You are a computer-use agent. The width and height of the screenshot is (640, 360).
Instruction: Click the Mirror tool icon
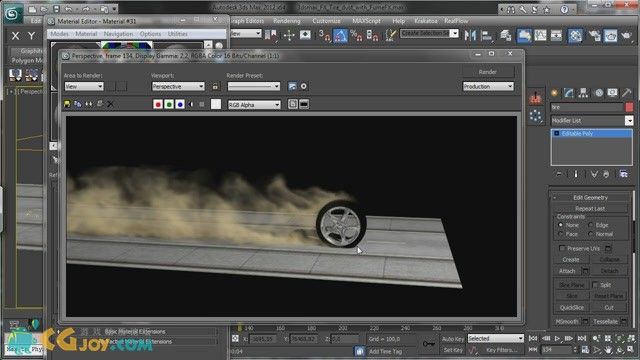tap(470, 36)
